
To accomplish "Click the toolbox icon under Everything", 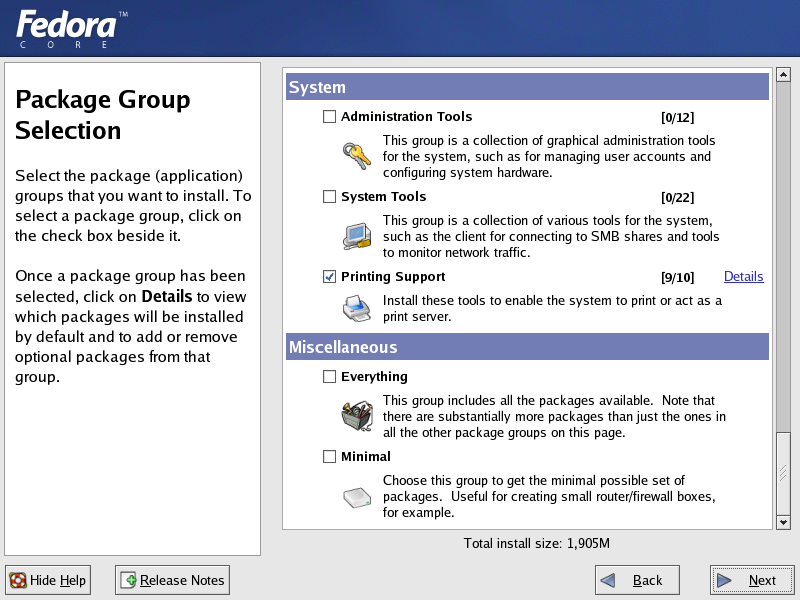I will 357,416.
